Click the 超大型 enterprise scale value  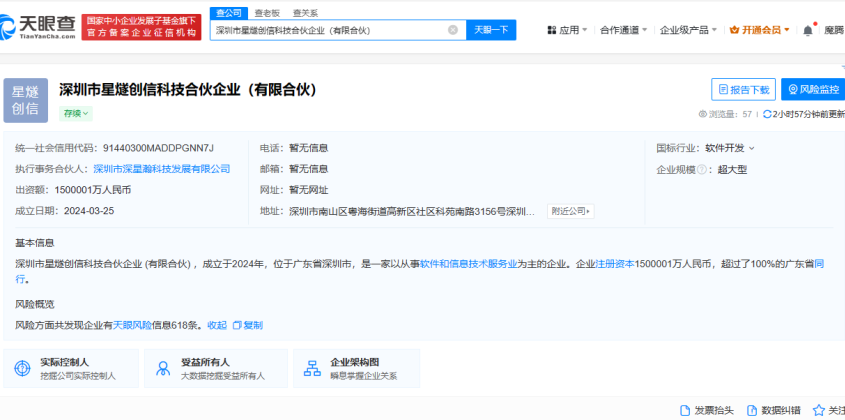(x=732, y=170)
